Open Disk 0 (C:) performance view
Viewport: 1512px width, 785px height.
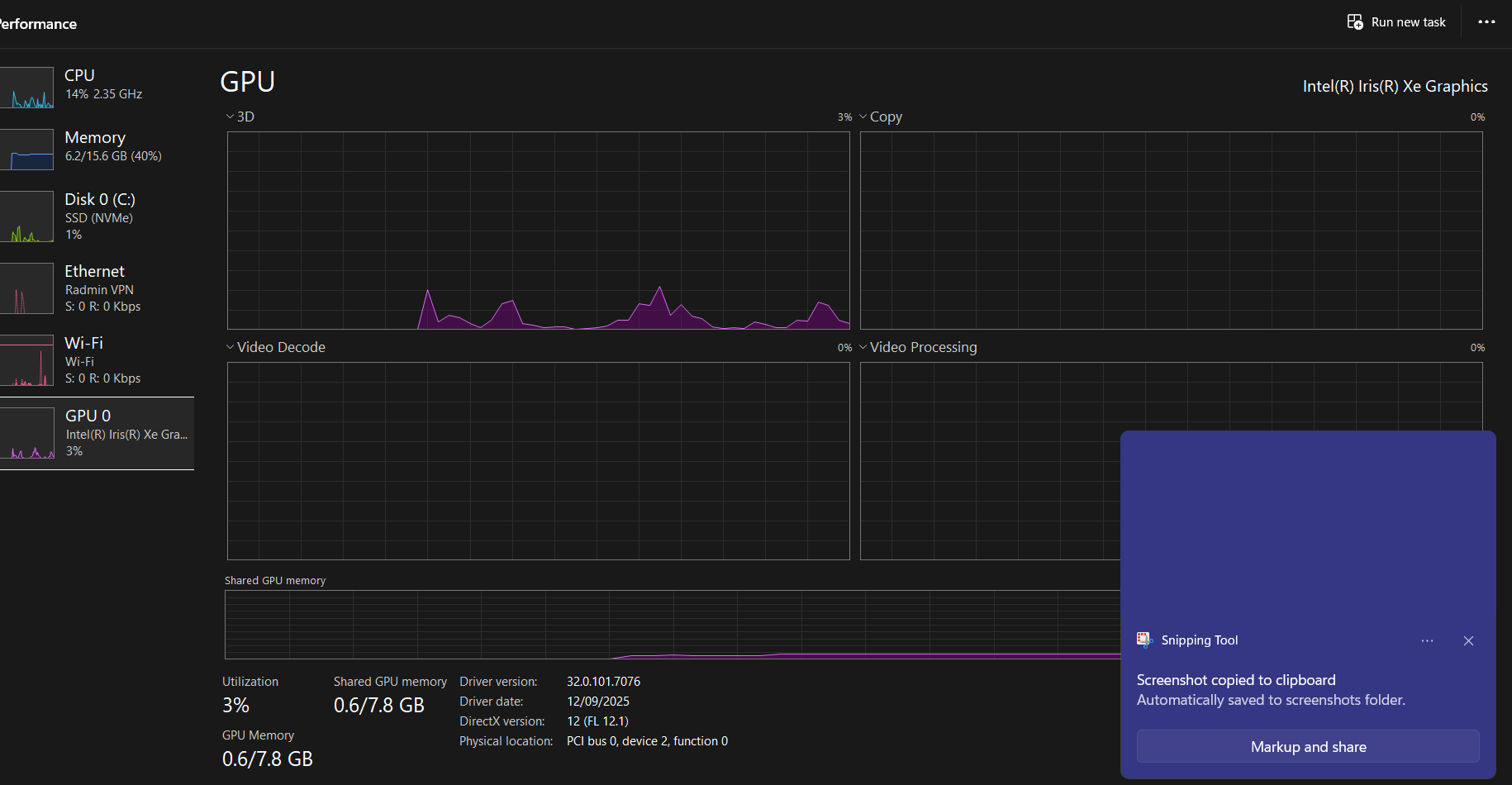coord(97,216)
